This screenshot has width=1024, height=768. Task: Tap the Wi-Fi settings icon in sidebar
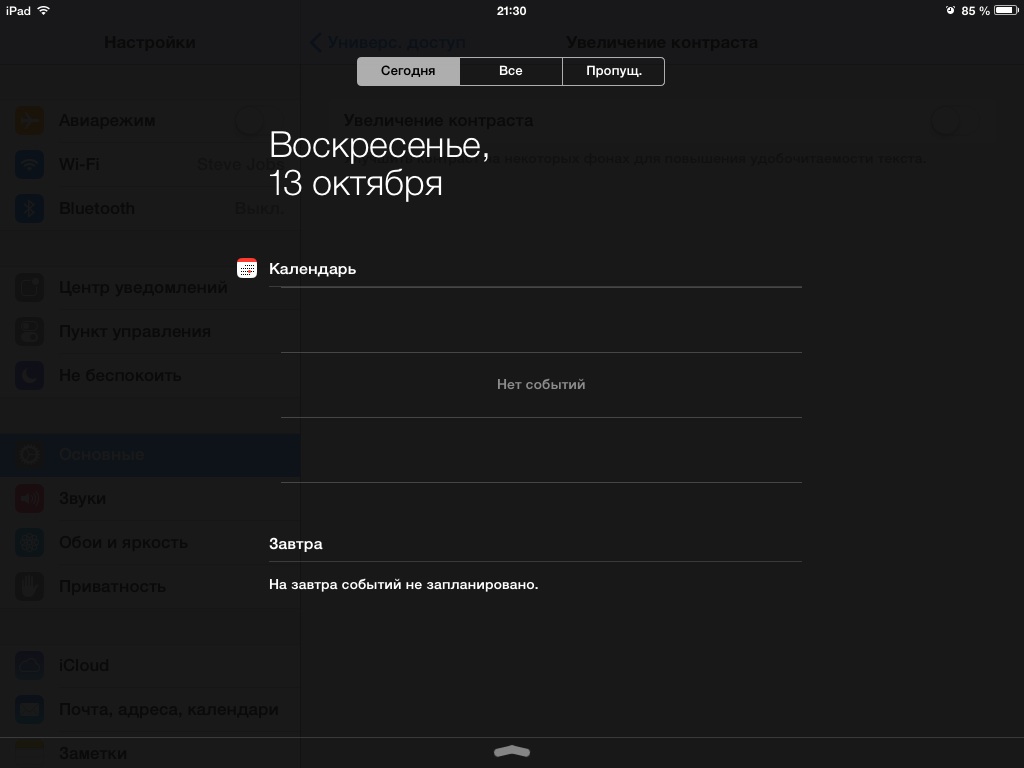click(x=29, y=165)
